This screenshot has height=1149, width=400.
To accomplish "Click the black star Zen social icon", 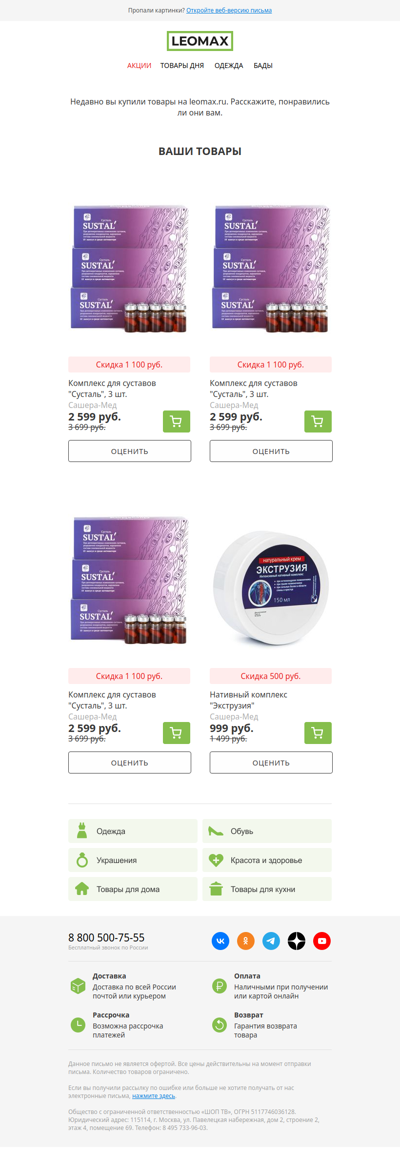I will pyautogui.click(x=297, y=941).
